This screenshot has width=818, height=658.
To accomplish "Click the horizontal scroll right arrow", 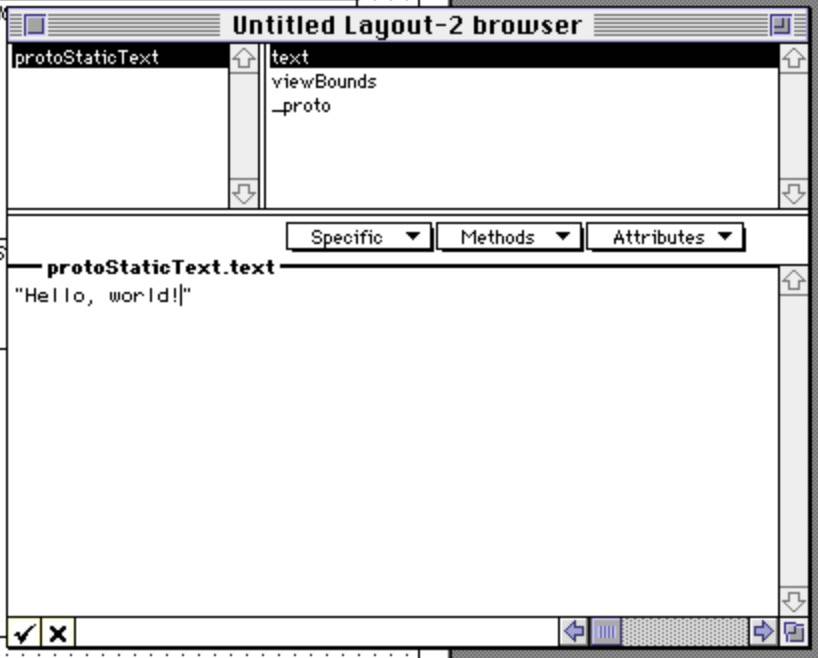I will click(763, 631).
